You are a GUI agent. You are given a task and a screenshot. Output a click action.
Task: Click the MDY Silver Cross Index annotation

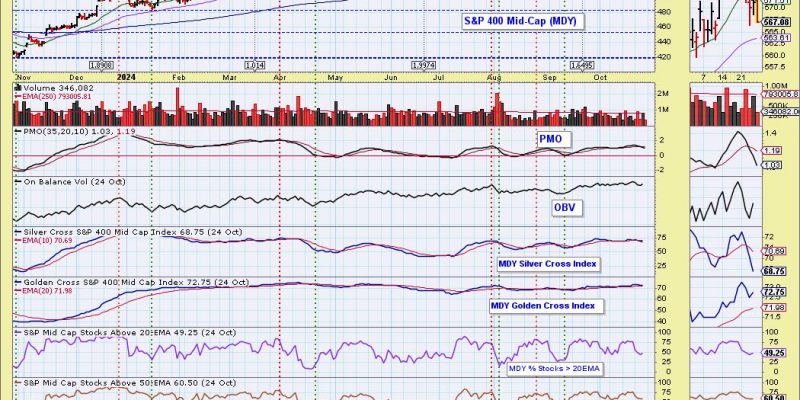click(548, 264)
